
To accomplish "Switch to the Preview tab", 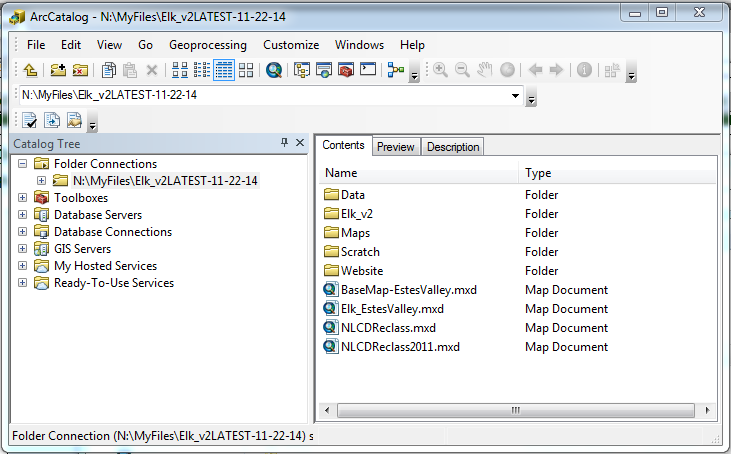I will (x=395, y=147).
